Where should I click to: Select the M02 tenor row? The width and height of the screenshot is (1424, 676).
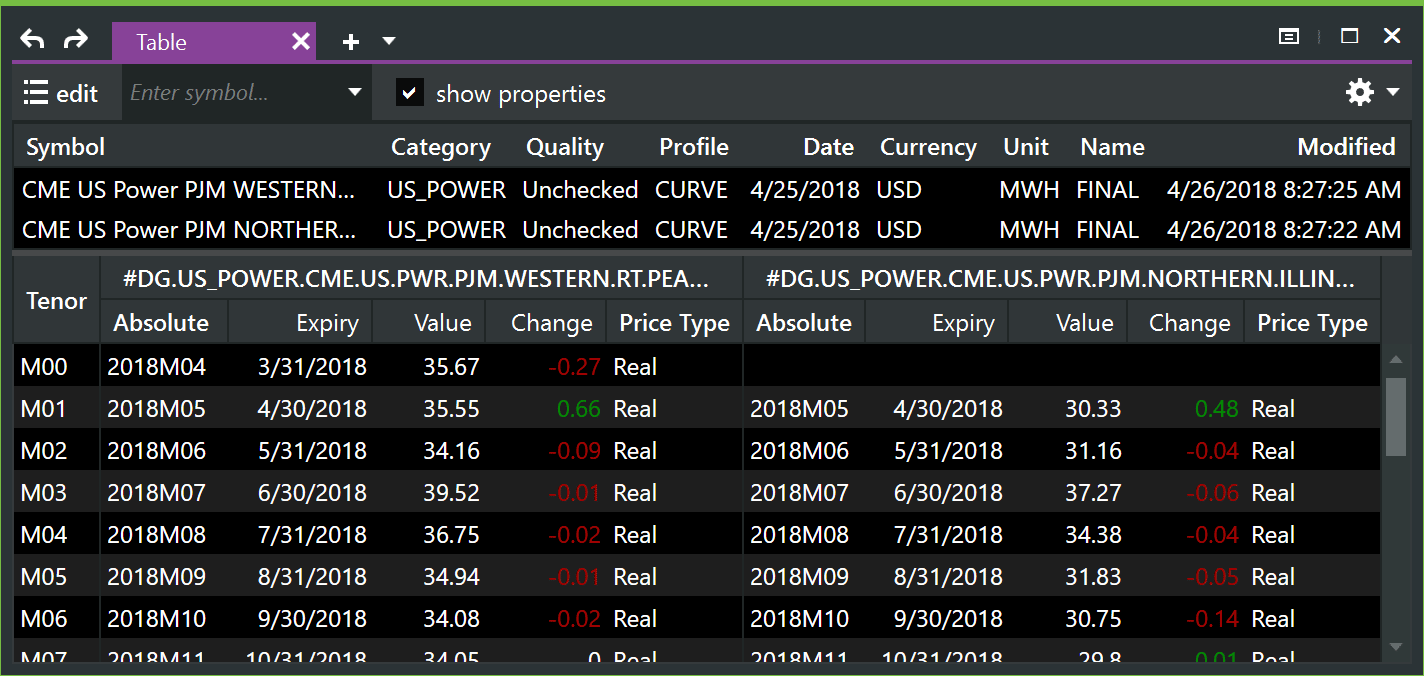(697, 451)
